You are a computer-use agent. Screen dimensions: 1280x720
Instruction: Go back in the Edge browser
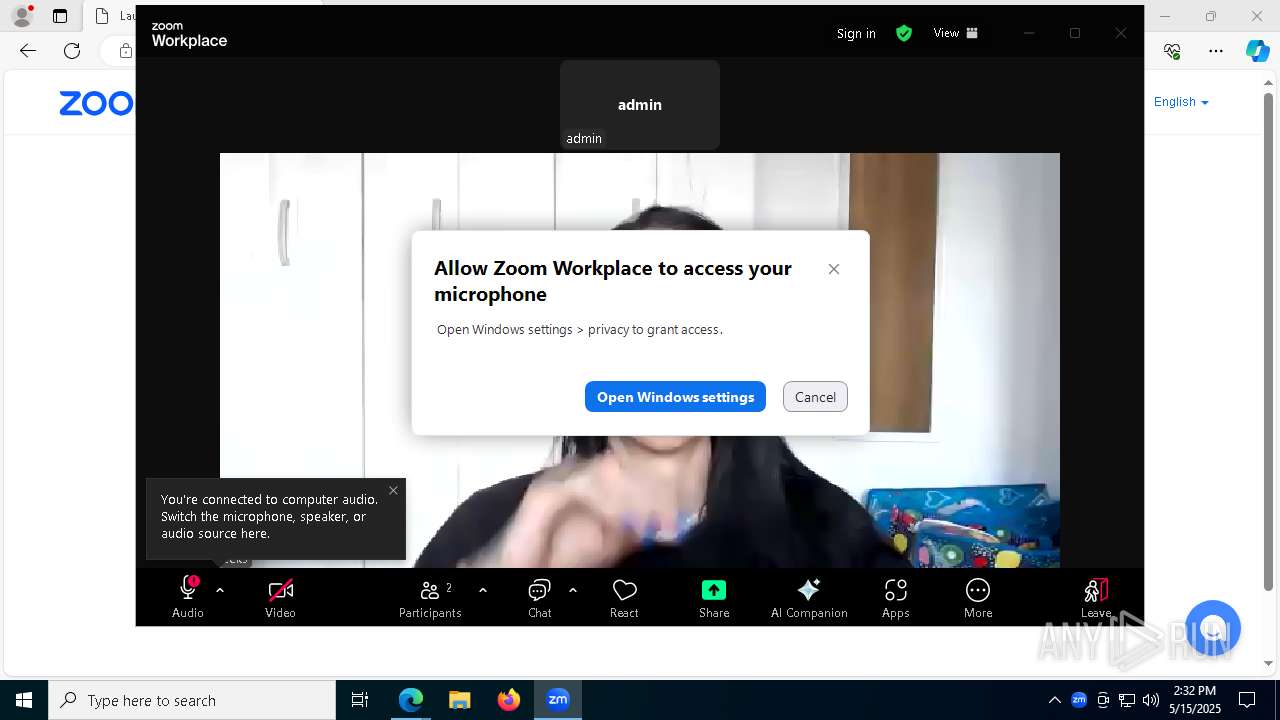28,51
